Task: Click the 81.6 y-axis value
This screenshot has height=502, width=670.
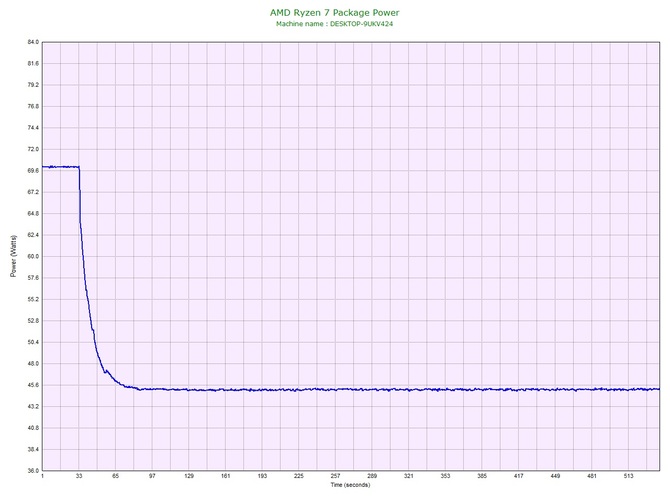Action: [x=33, y=64]
